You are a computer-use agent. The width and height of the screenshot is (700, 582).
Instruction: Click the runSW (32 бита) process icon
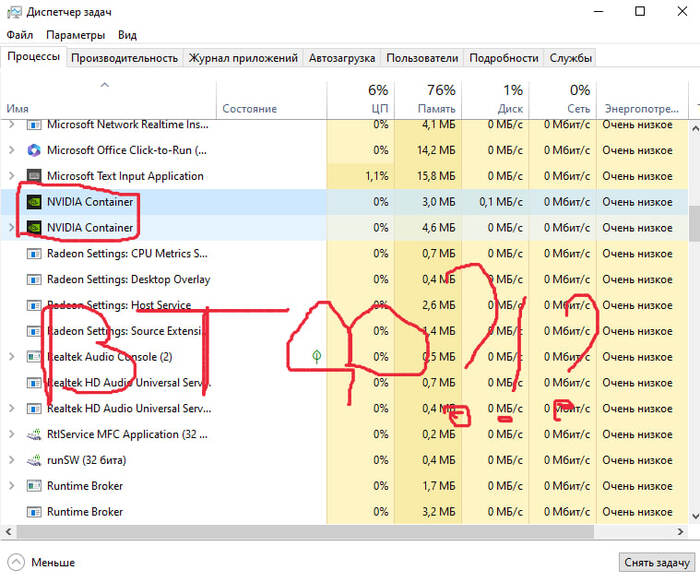[x=34, y=460]
